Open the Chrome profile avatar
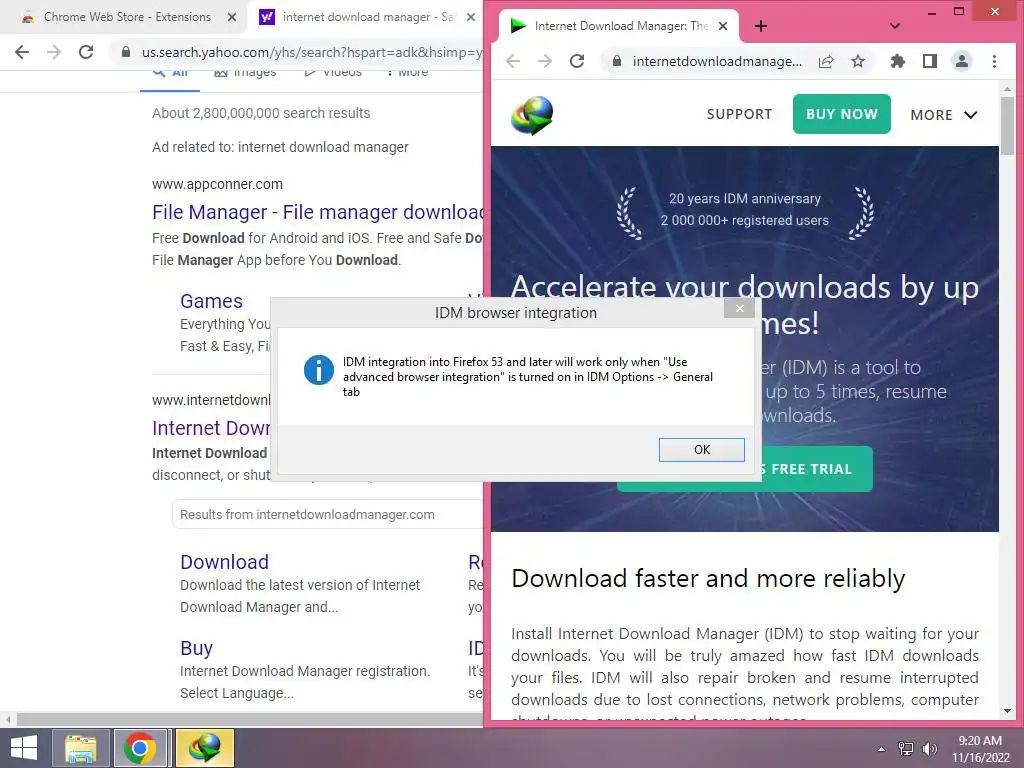Viewport: 1024px width, 768px height. pos(961,61)
